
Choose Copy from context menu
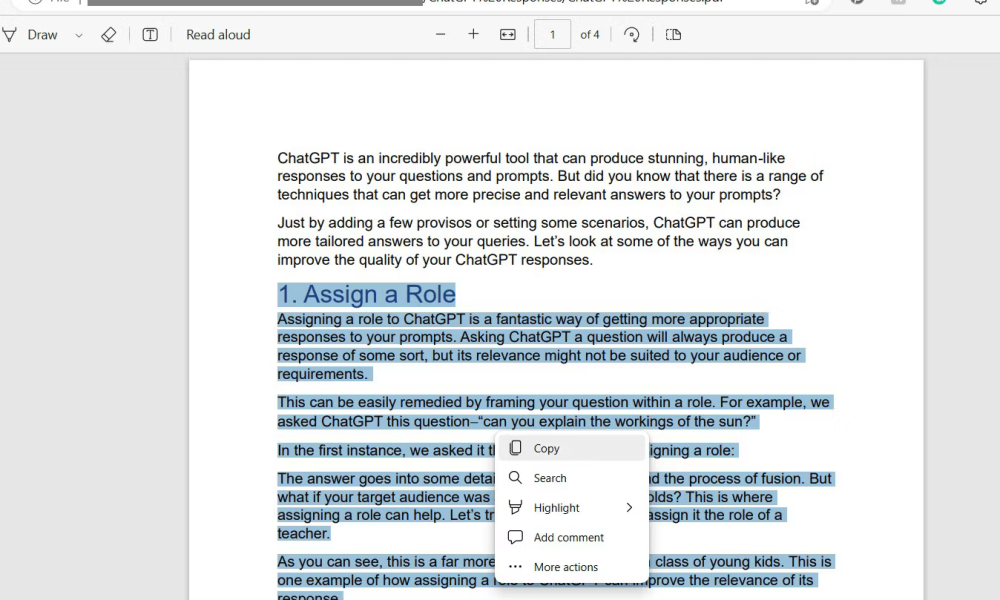572,448
